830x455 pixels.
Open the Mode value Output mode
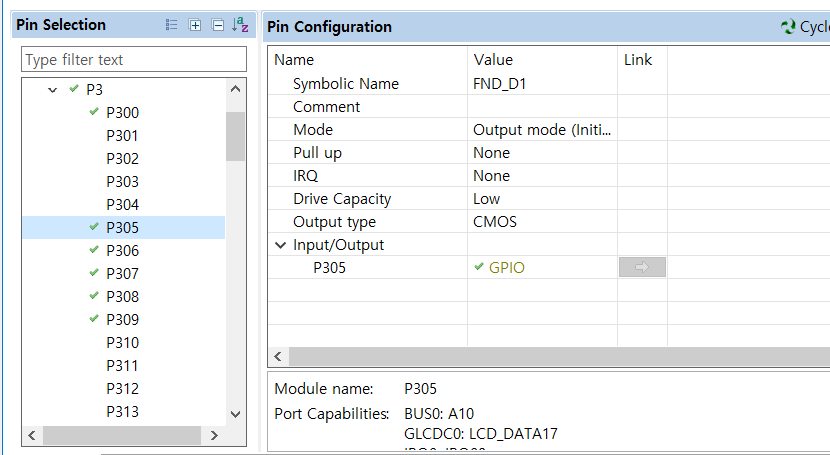tap(542, 130)
